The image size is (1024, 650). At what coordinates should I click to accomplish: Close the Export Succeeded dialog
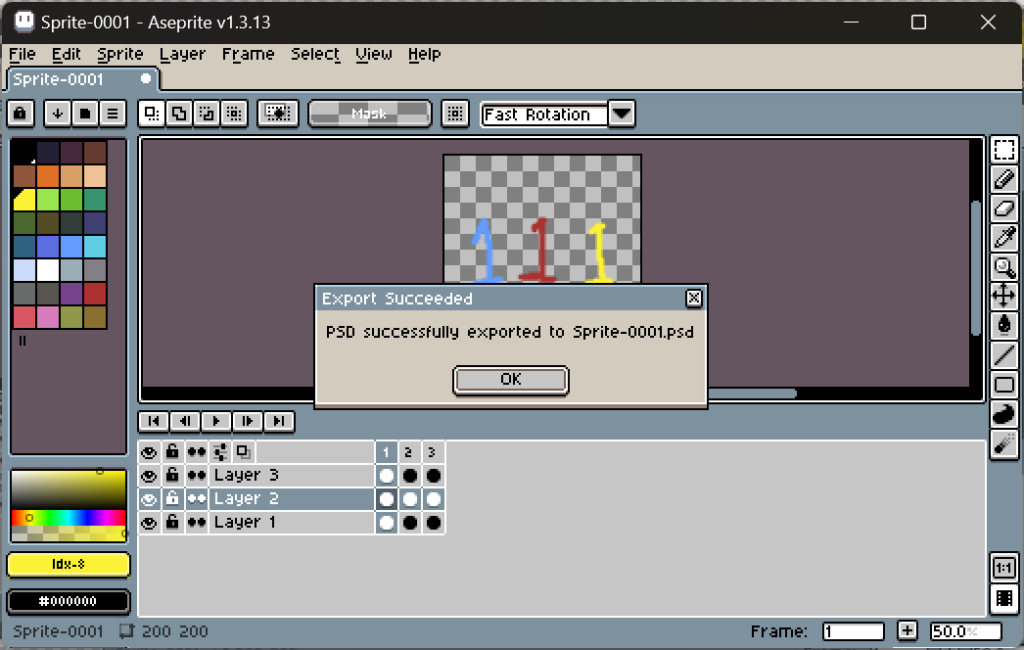pos(694,299)
